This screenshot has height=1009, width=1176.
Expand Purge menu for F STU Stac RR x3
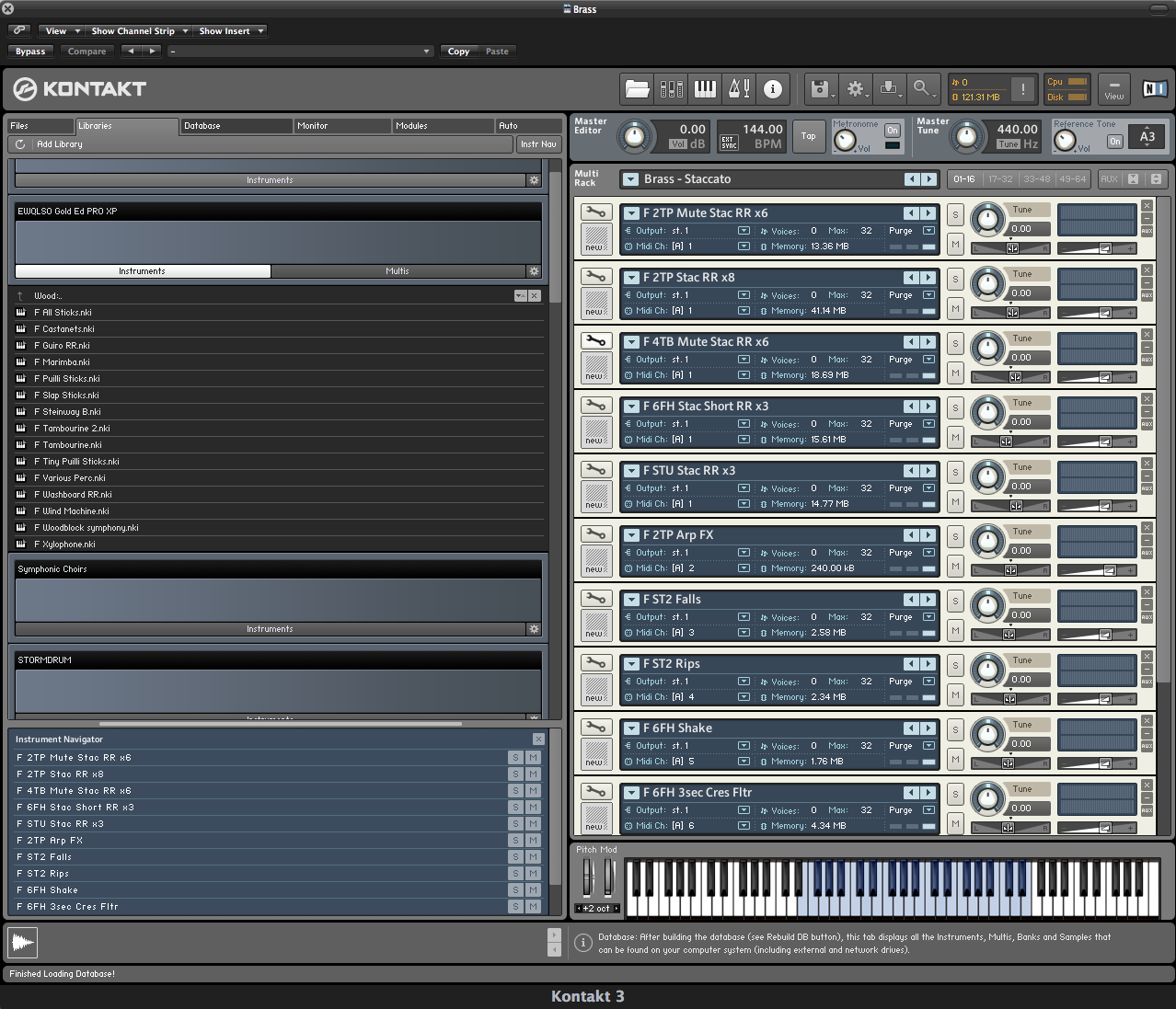(x=928, y=488)
